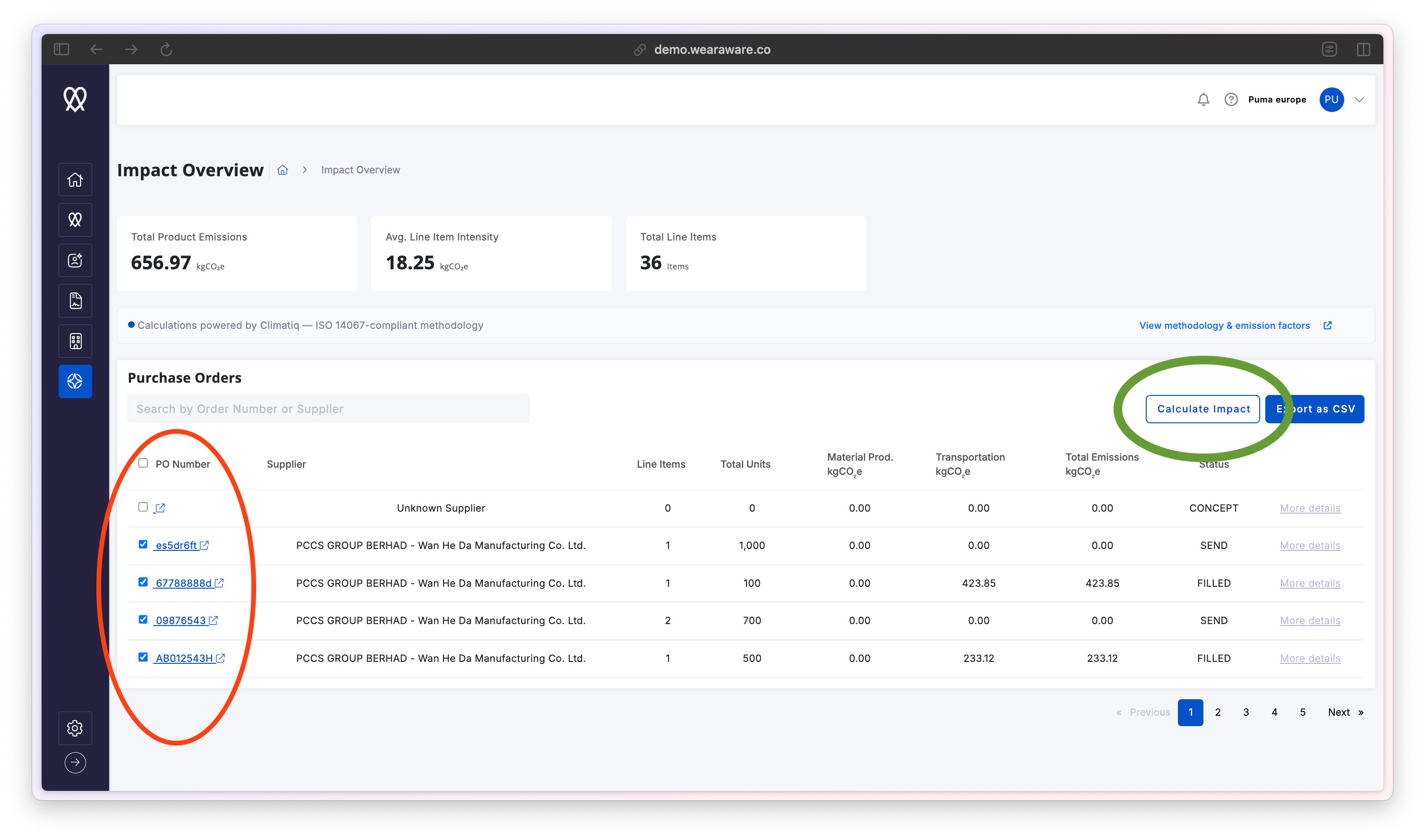1425x840 pixels.
Task: Open More details for order 67788888d
Action: (1310, 583)
